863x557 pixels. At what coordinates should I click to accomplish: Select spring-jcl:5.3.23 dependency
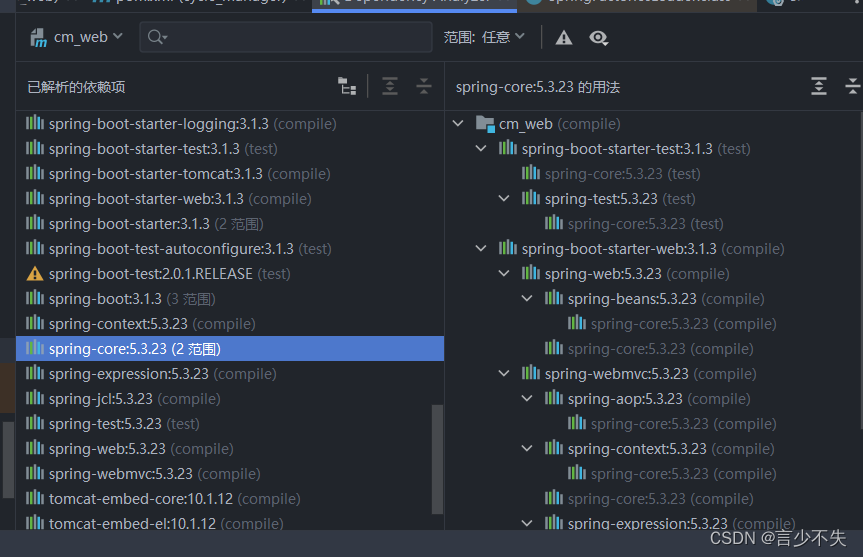click(x=230, y=399)
